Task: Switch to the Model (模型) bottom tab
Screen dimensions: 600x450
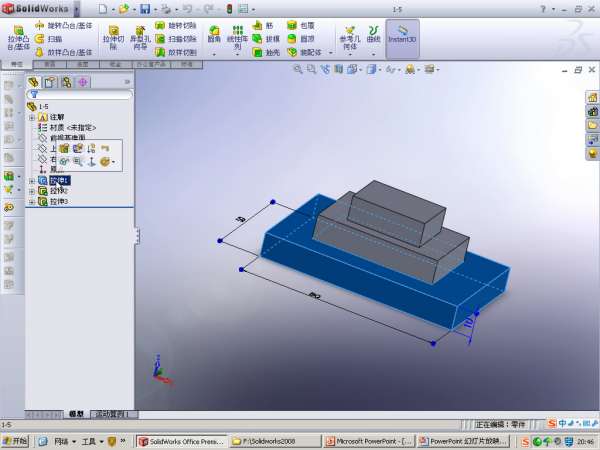Action: [76, 414]
